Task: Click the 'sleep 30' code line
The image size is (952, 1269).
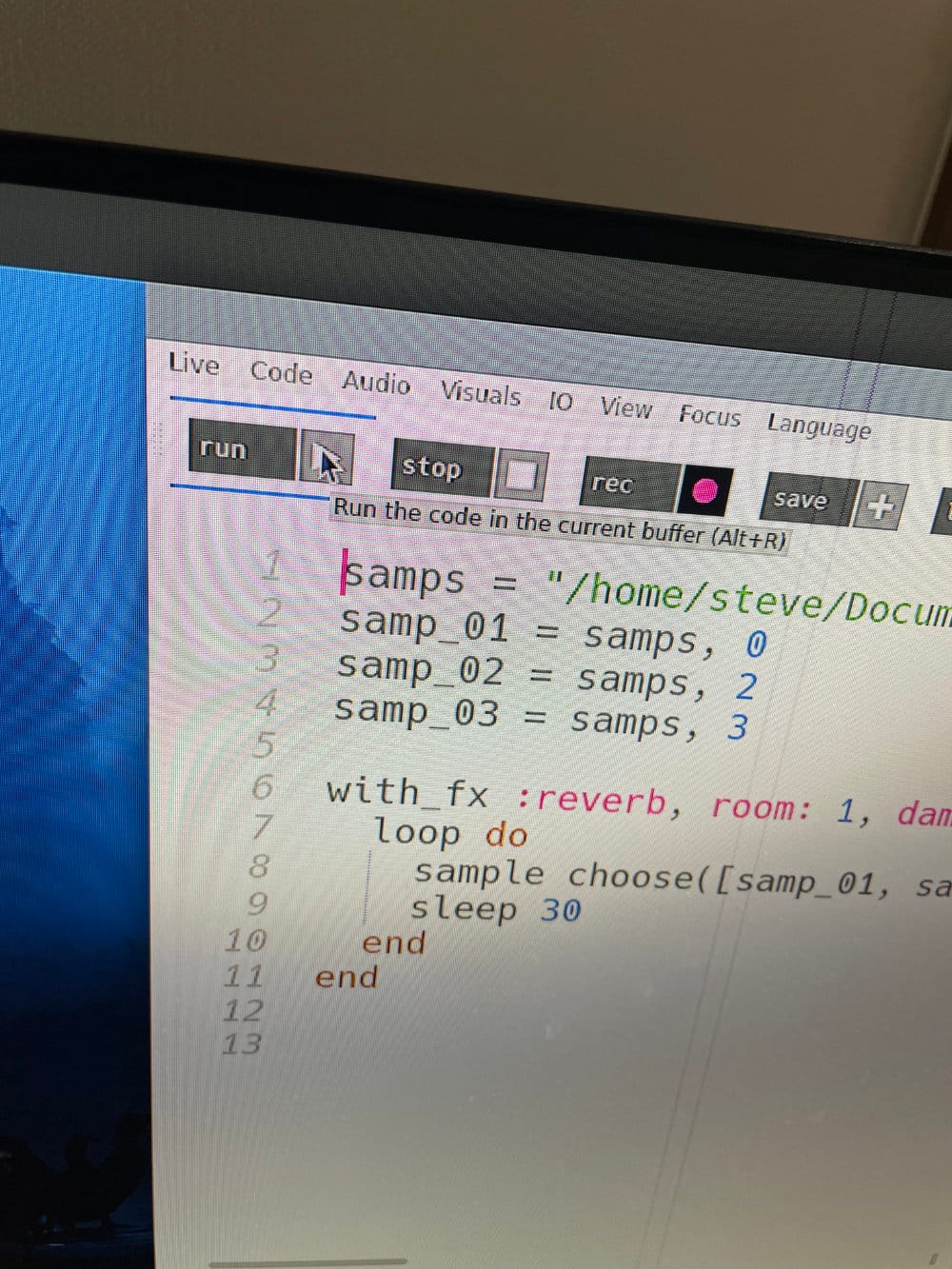Action: coord(495,909)
